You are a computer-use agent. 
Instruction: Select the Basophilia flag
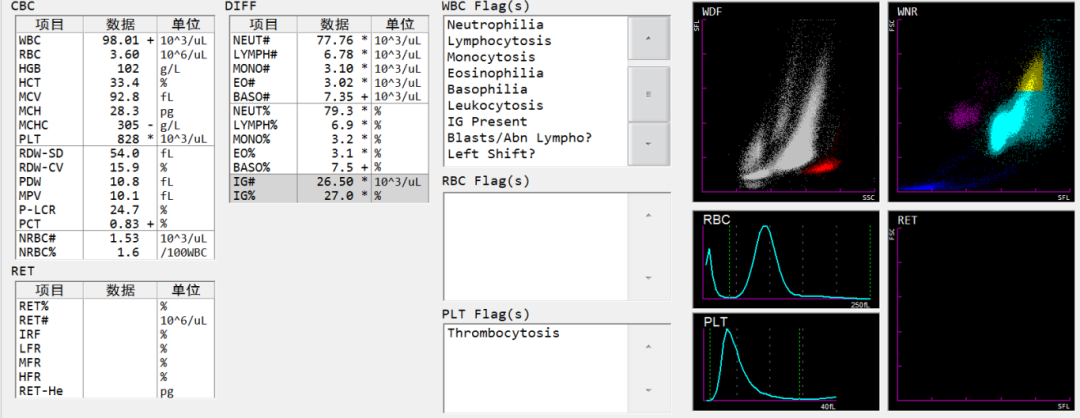[487, 90]
